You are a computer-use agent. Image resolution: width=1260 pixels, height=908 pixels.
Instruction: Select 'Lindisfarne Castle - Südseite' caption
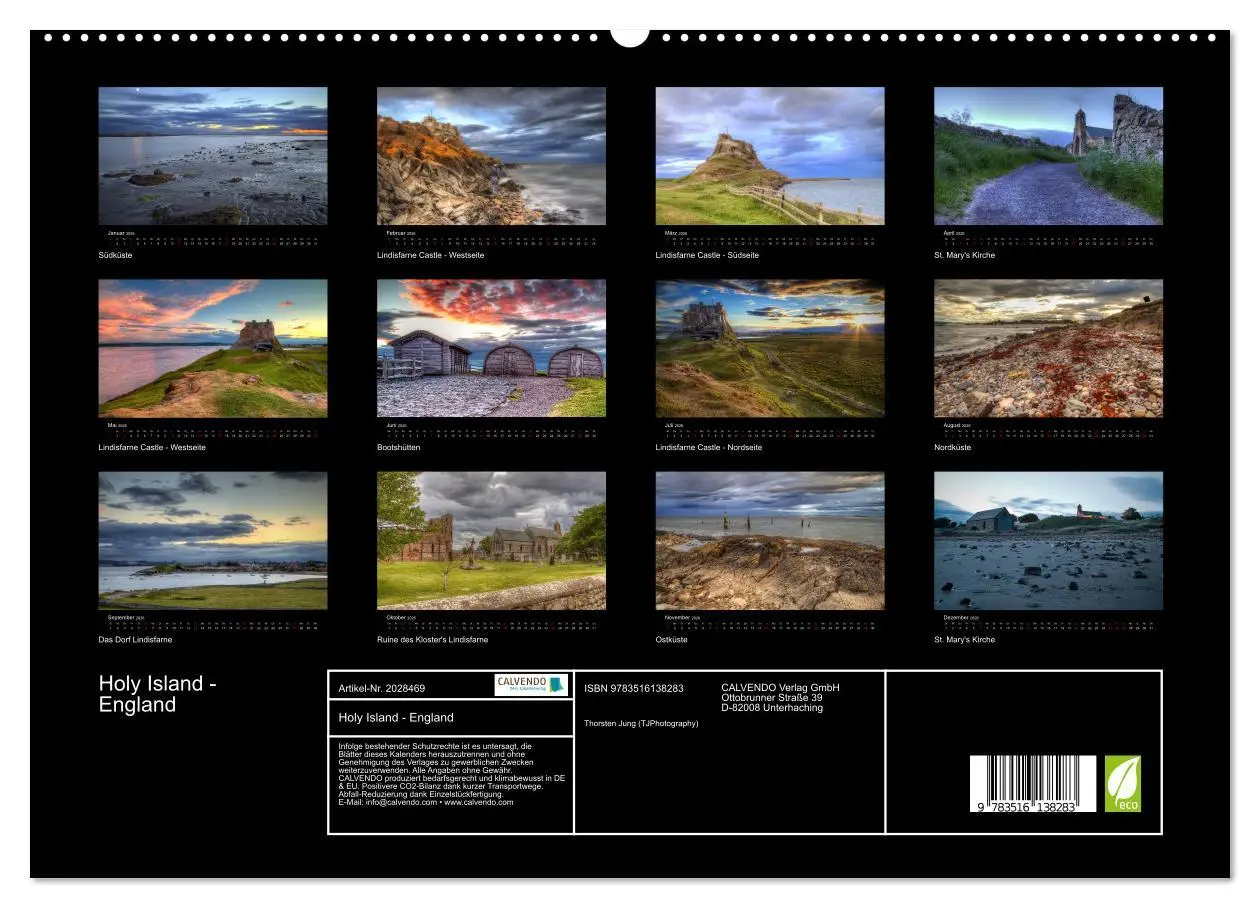coord(707,255)
